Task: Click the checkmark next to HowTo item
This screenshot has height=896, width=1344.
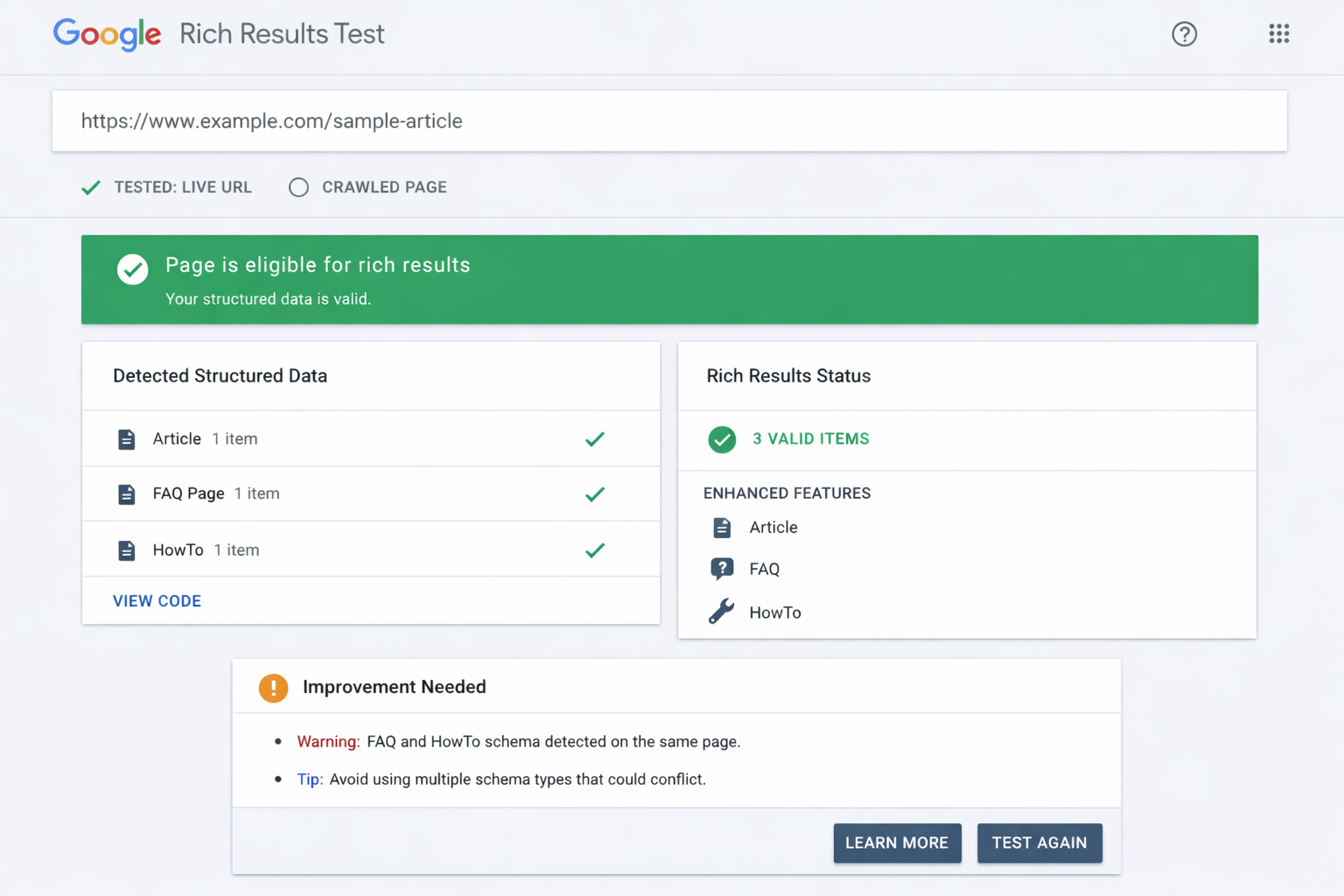Action: [595, 549]
